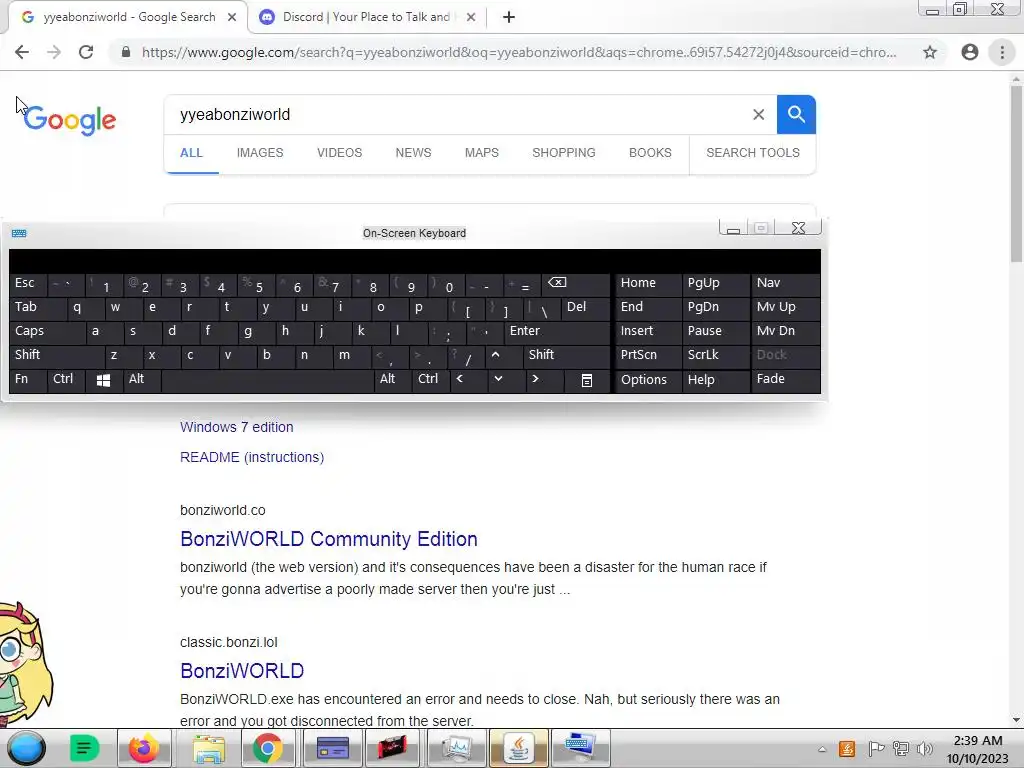Screen dimensions: 1024x768
Task: Click the backspace key icon on keyboard
Action: (577, 283)
